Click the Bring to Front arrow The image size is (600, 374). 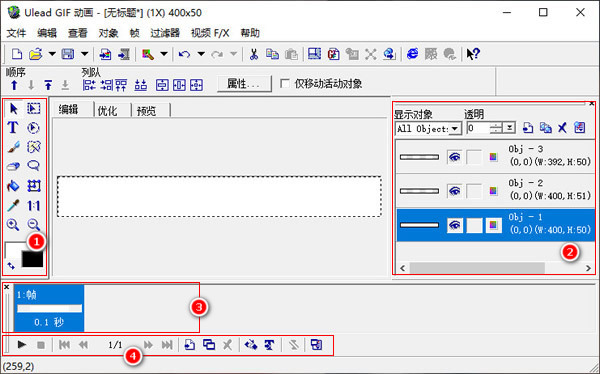(x=48, y=85)
